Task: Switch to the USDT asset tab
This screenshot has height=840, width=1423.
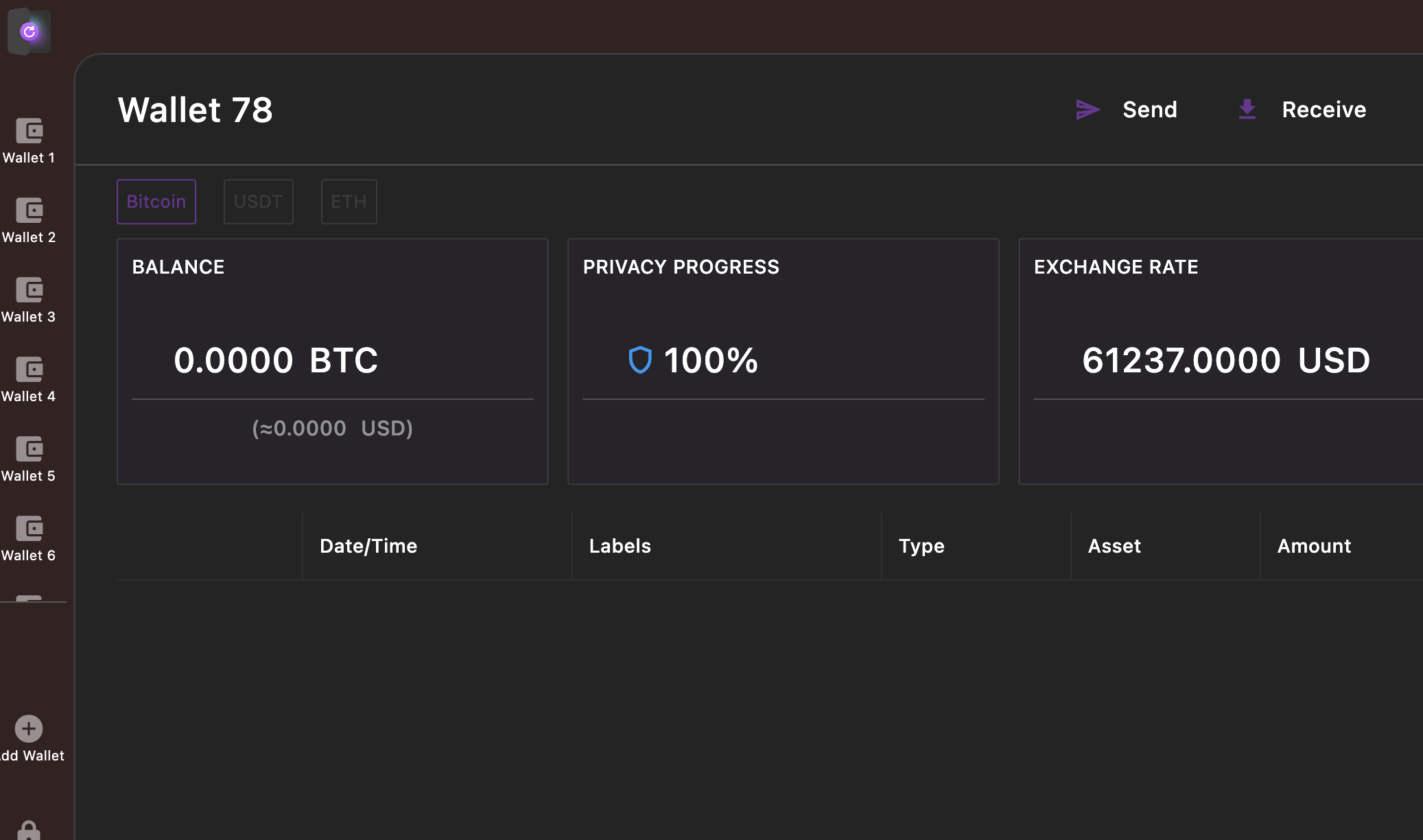Action: tap(258, 202)
